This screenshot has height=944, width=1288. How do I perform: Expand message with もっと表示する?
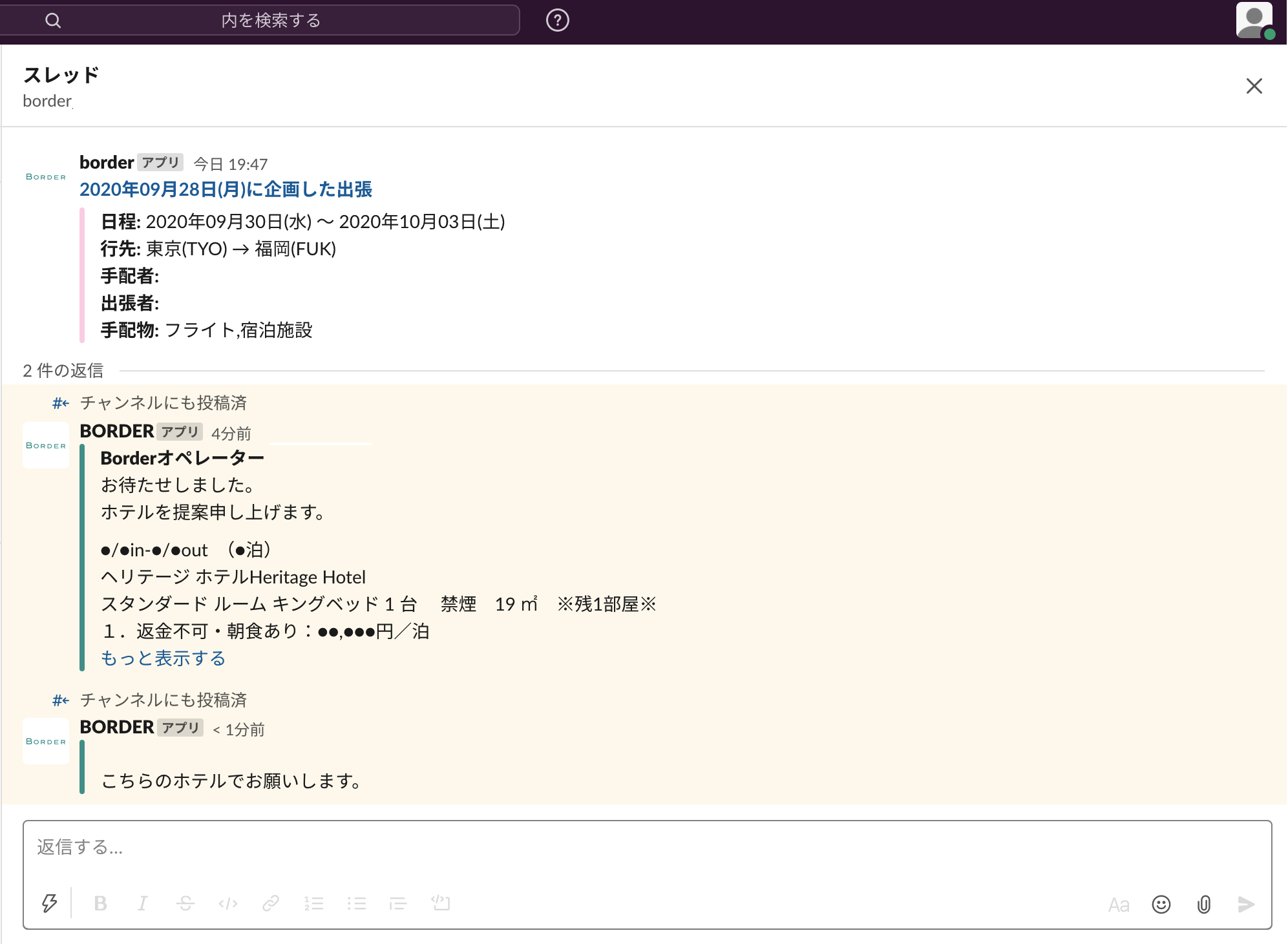pyautogui.click(x=163, y=658)
